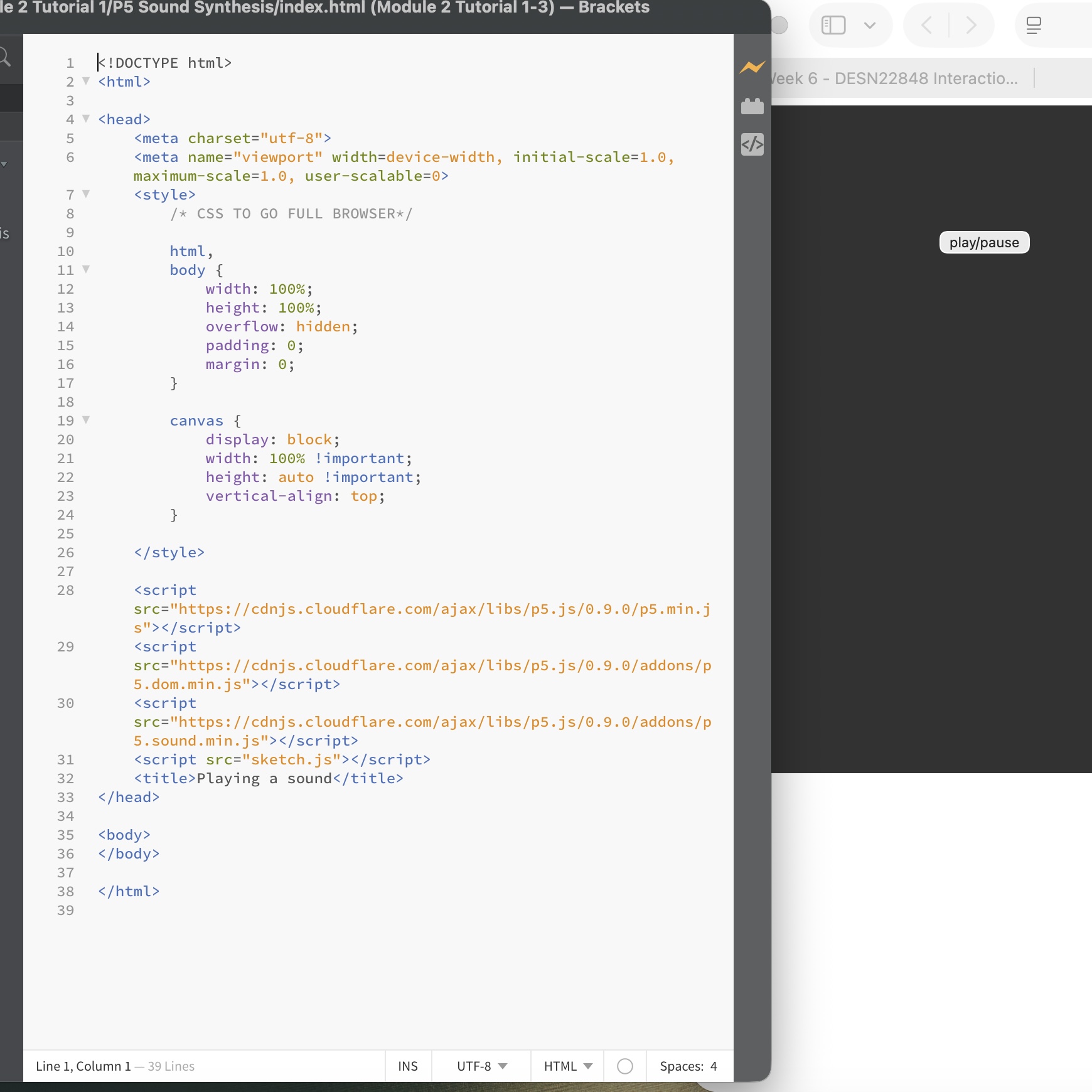Open the Extension Manager brick icon
This screenshot has height=1092, width=1092.
click(752, 107)
